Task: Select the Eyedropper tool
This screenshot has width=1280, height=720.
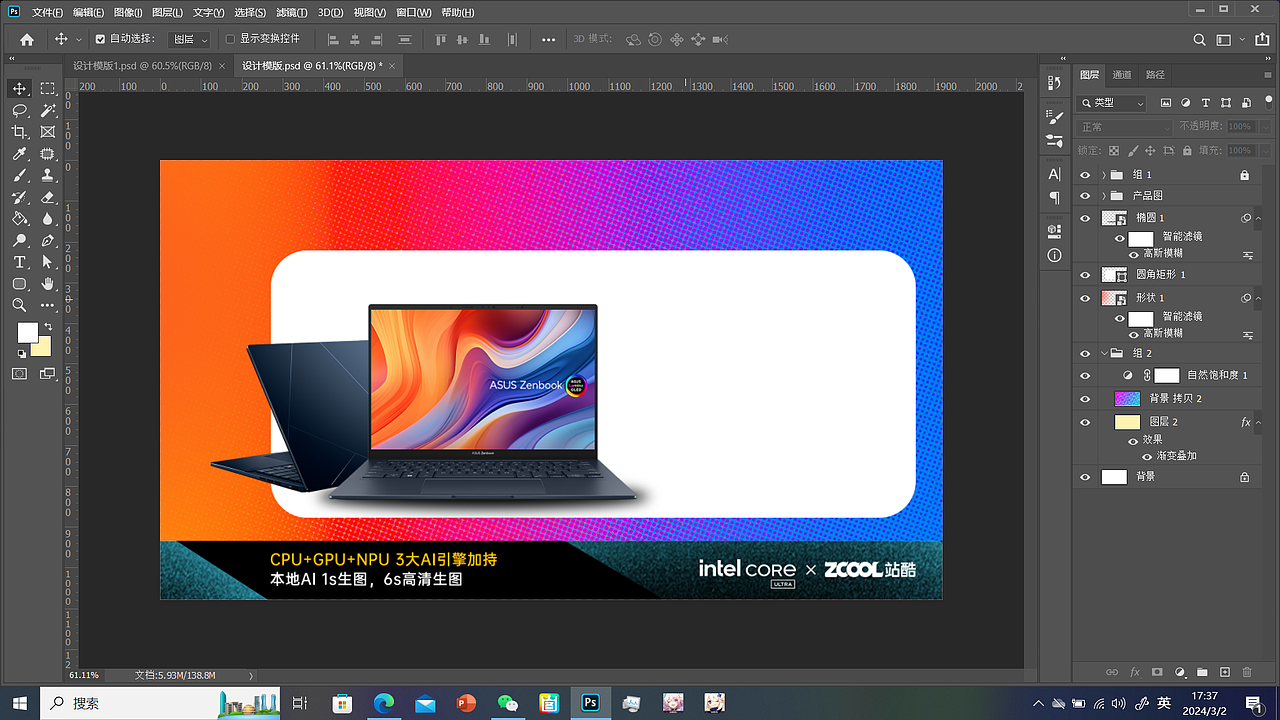Action: [x=19, y=154]
